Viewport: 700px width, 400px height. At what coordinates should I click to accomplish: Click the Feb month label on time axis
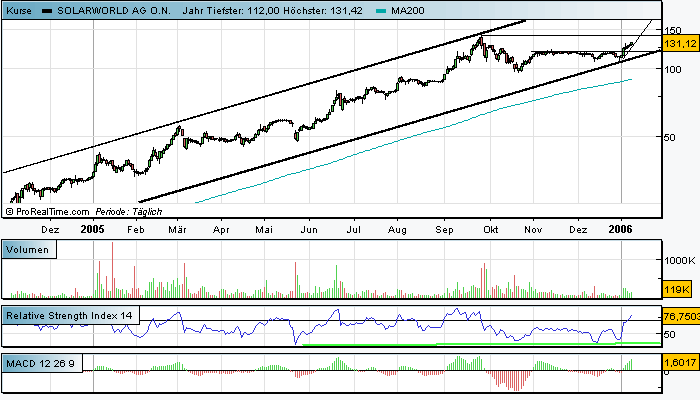tap(136, 229)
